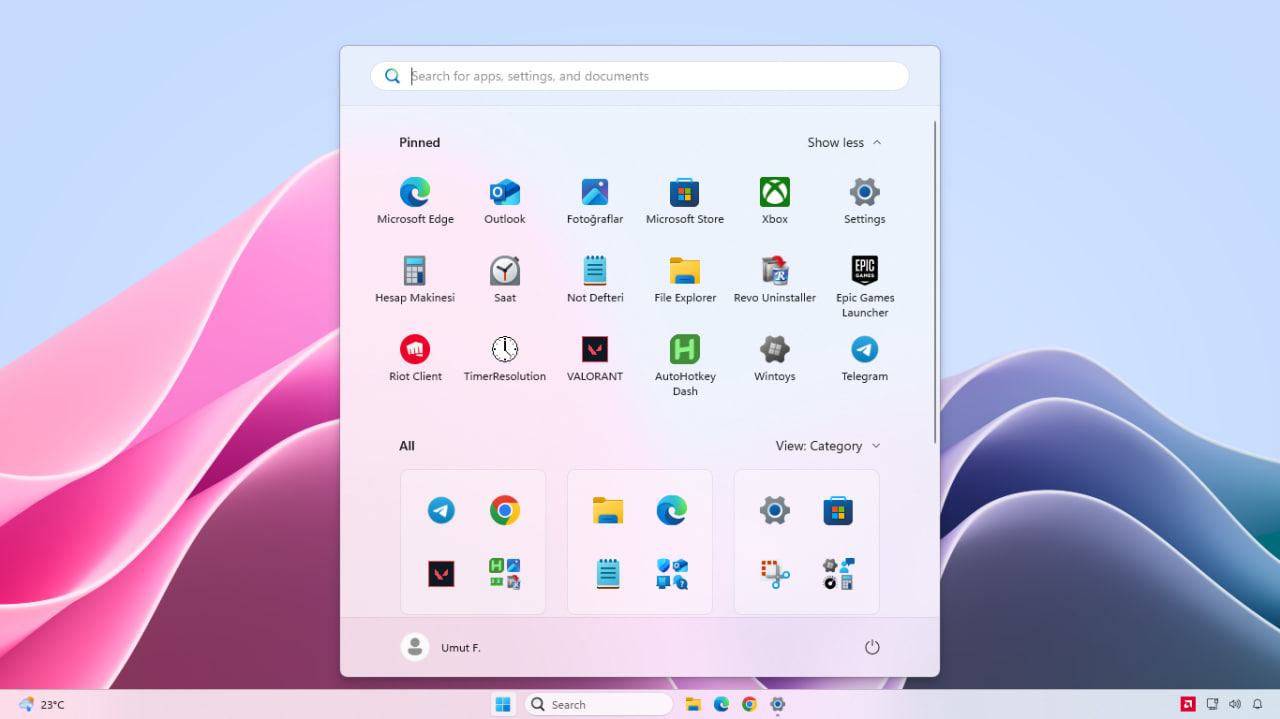Open Microsoft Edge from the taskbar
Image resolution: width=1280 pixels, height=719 pixels.
coord(721,704)
